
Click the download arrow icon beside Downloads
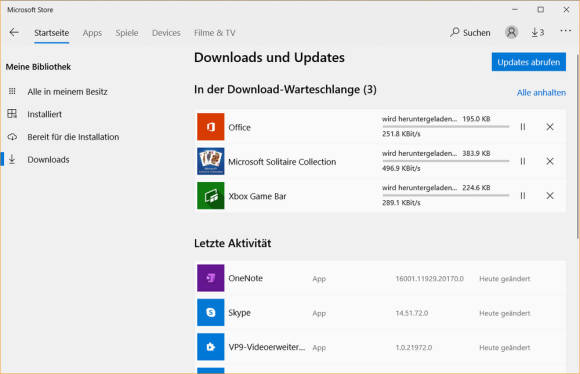click(x=12, y=159)
